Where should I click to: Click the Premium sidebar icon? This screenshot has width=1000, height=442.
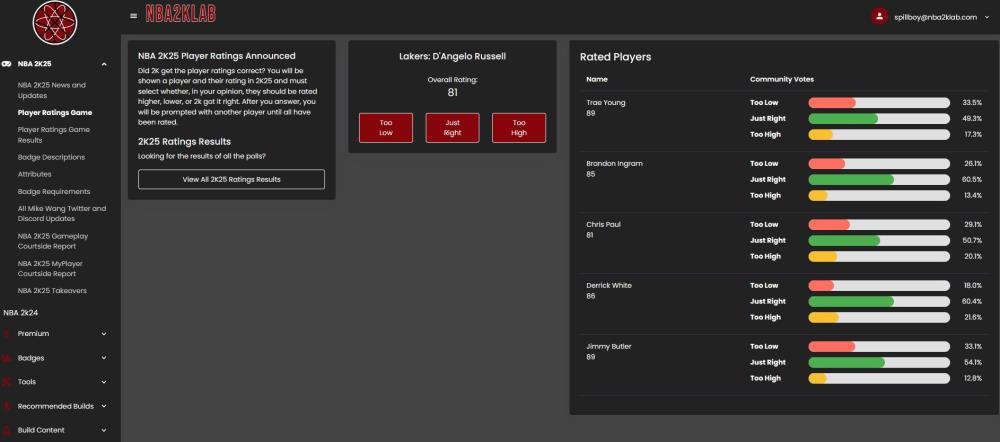7,333
